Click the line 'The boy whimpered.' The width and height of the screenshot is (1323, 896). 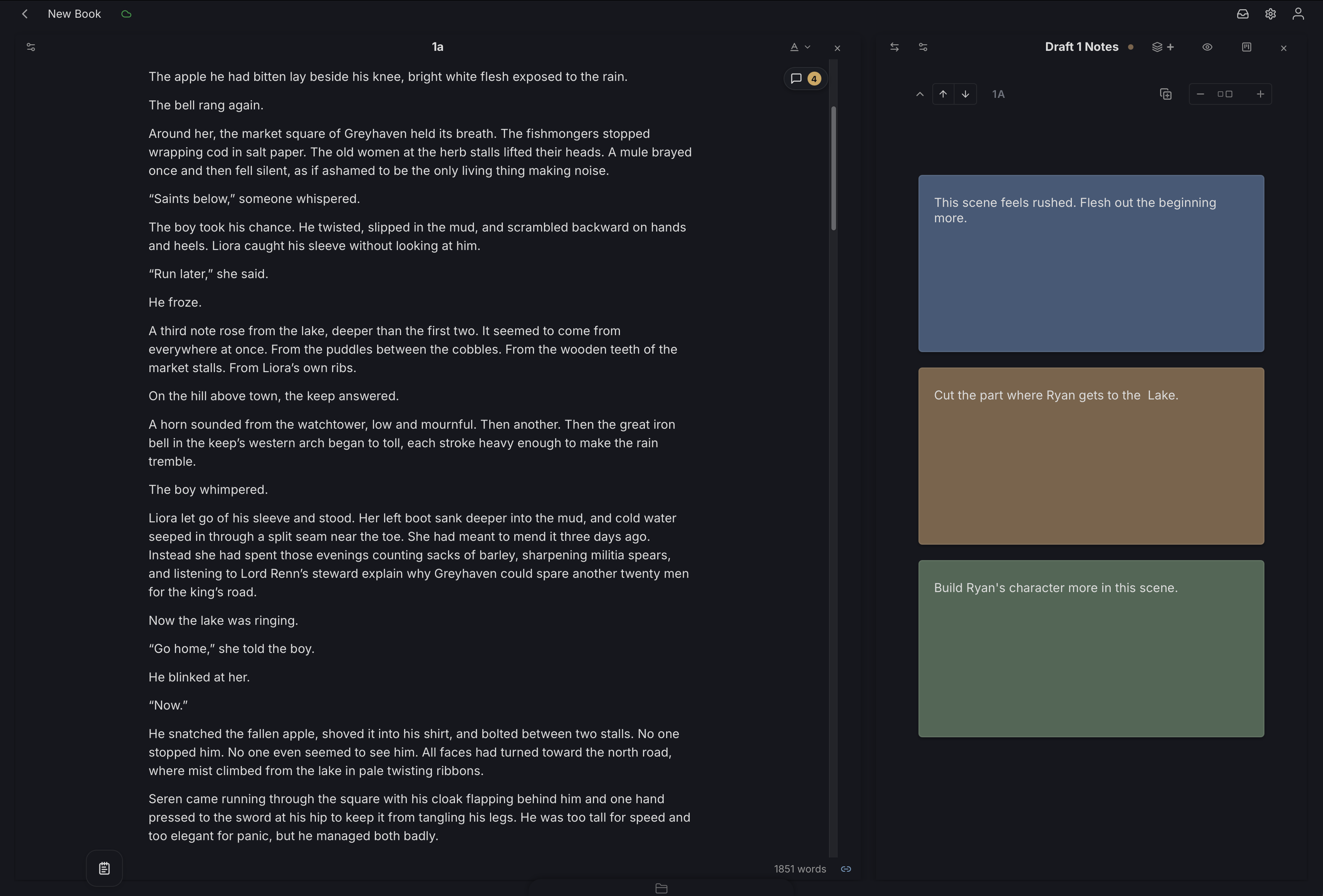(208, 490)
